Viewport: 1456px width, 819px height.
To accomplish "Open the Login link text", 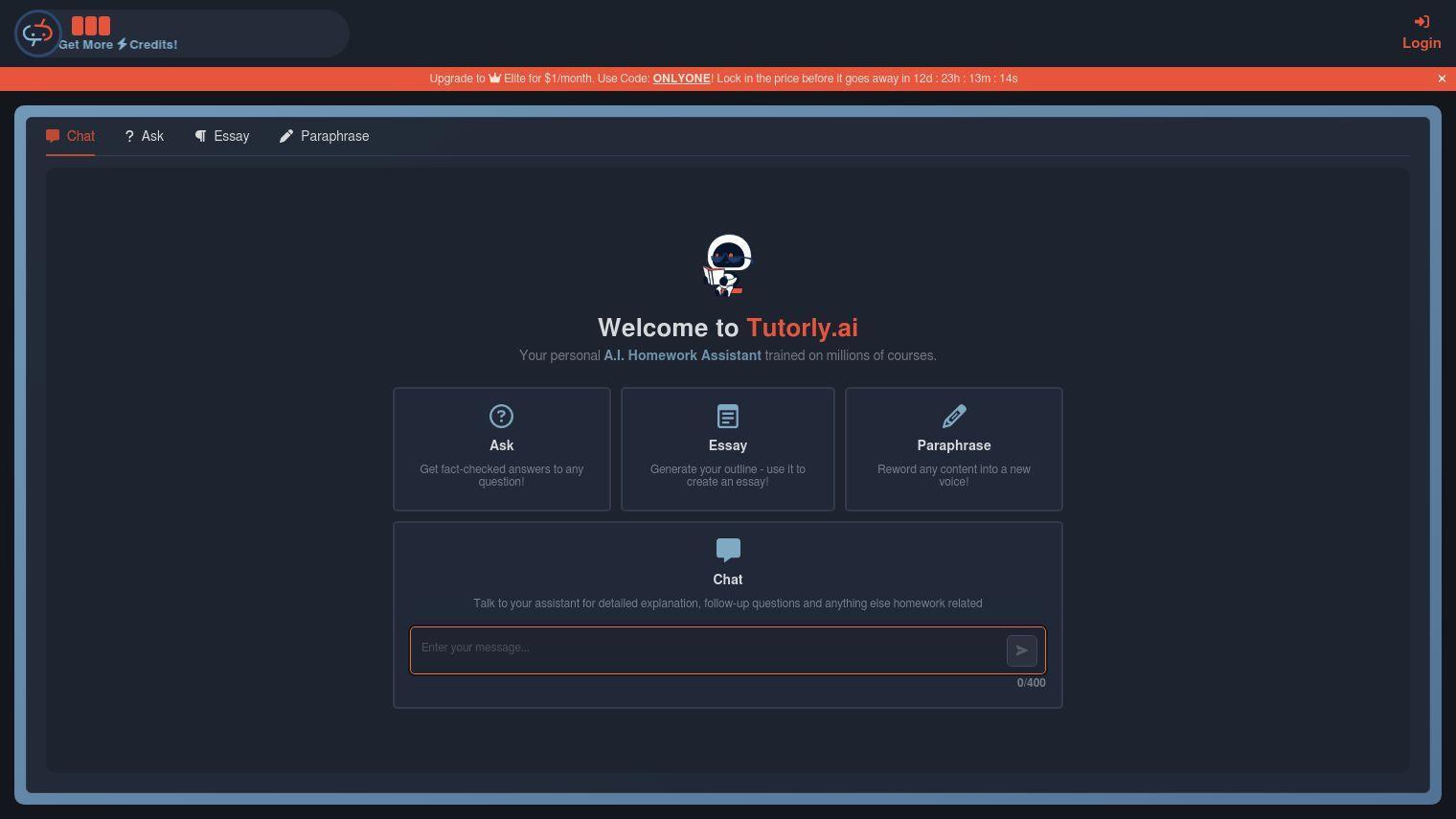I will [1422, 43].
